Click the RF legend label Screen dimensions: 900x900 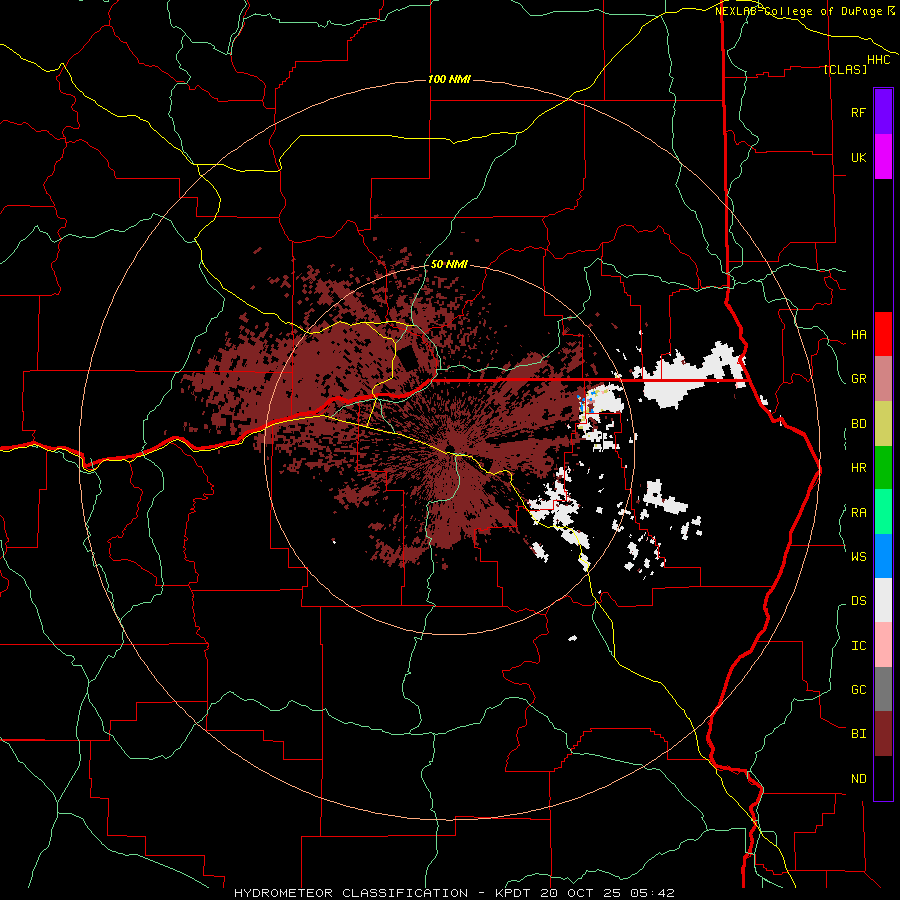pyautogui.click(x=858, y=112)
